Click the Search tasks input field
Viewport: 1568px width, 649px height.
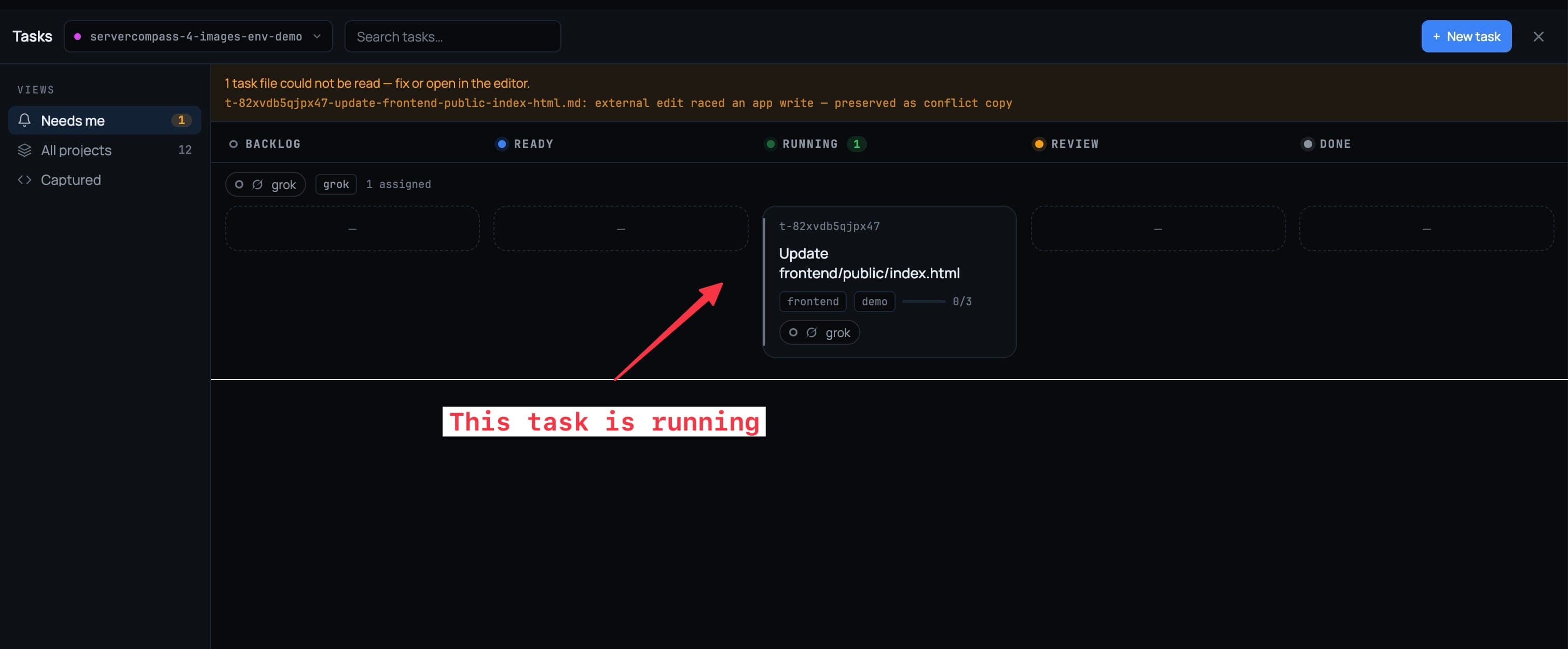click(452, 36)
